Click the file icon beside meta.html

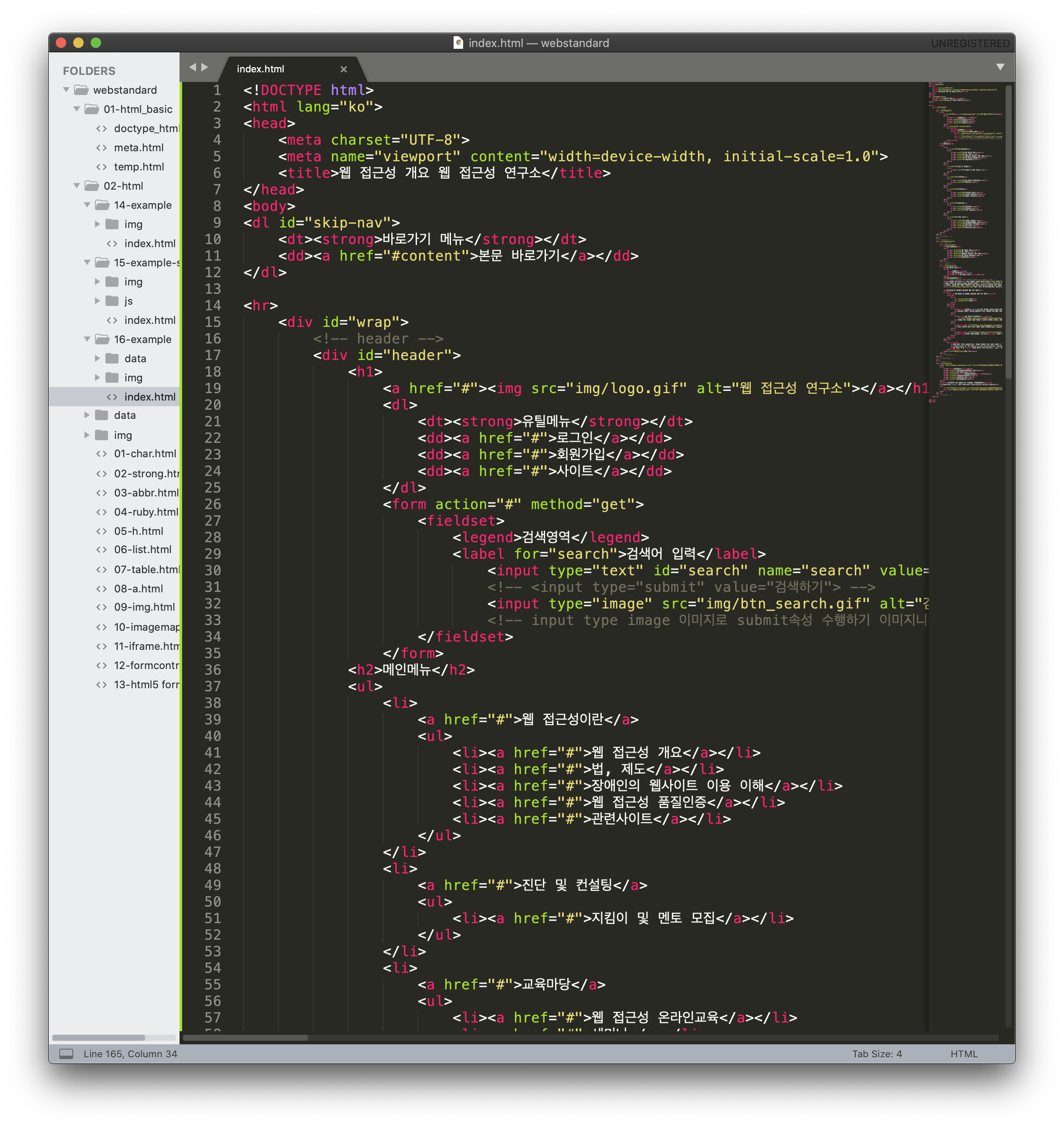click(x=102, y=147)
